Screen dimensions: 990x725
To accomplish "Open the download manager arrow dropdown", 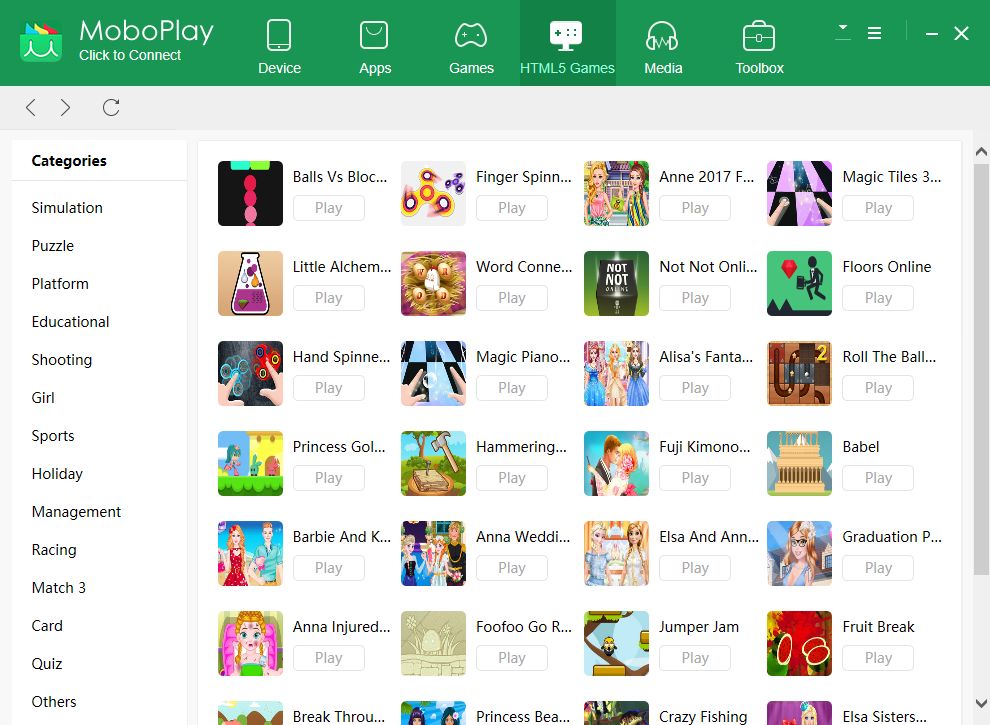I will (841, 30).
